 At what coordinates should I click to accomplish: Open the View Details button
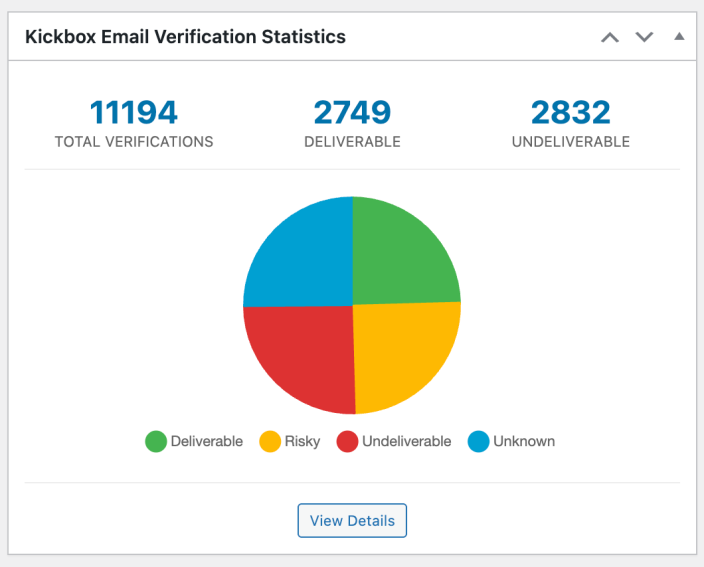point(352,520)
